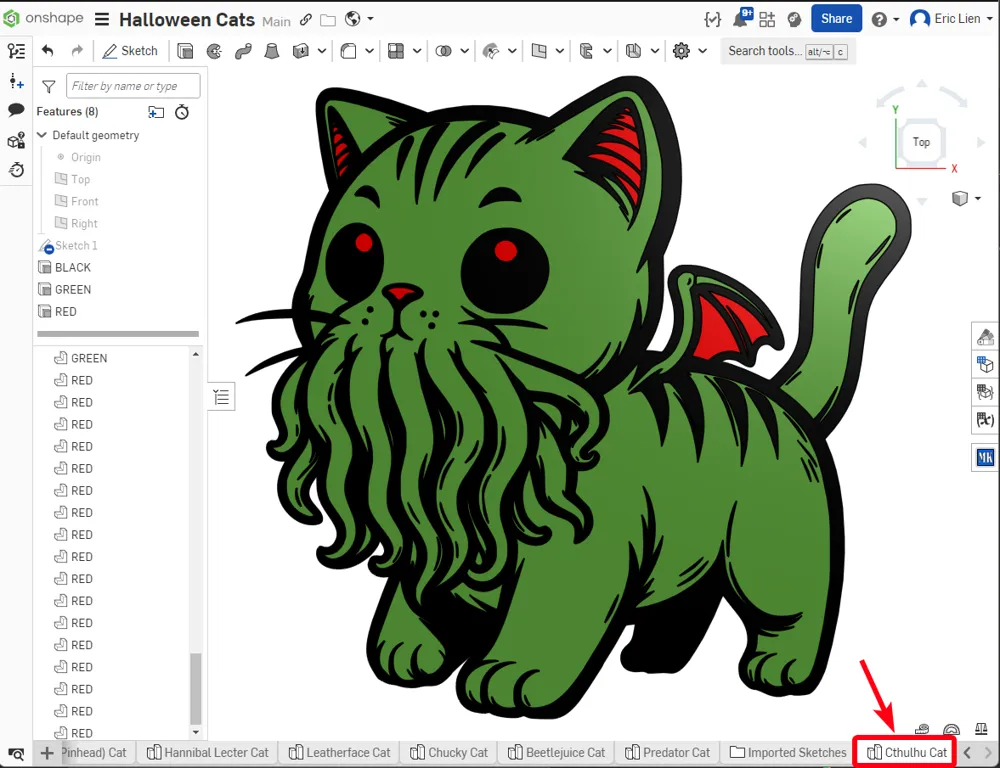Screen dimensions: 1000x768
Task: Click the blue Share button
Action: click(836, 18)
